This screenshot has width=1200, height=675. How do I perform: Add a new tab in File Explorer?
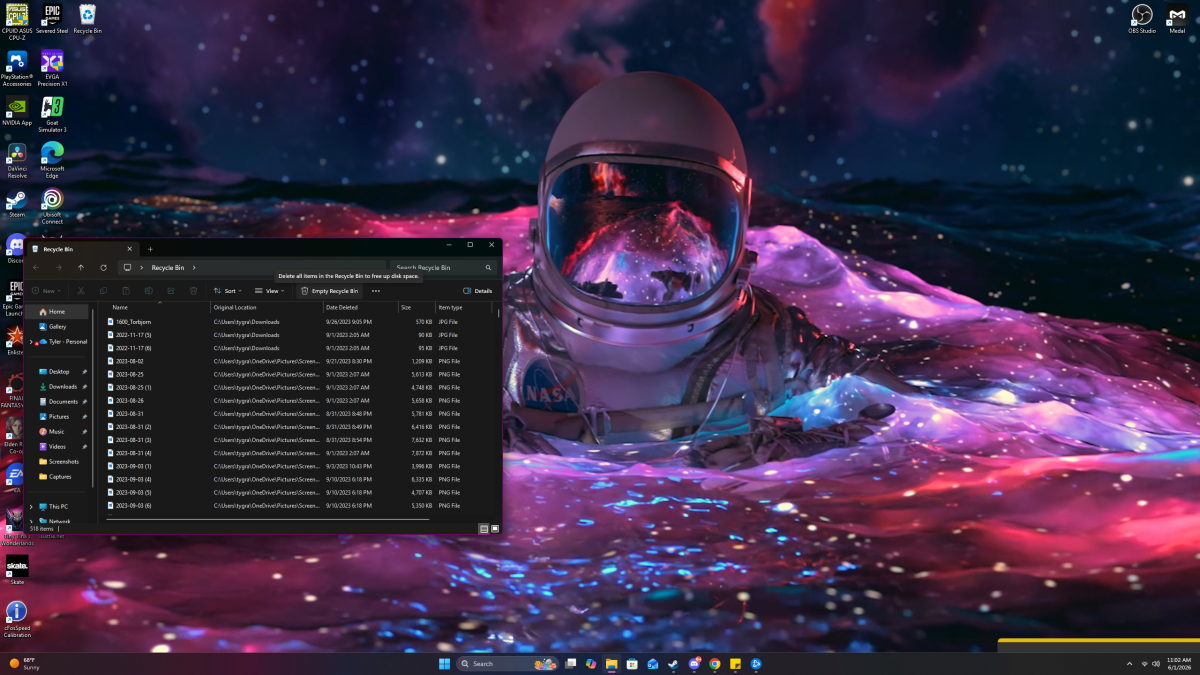(x=150, y=248)
